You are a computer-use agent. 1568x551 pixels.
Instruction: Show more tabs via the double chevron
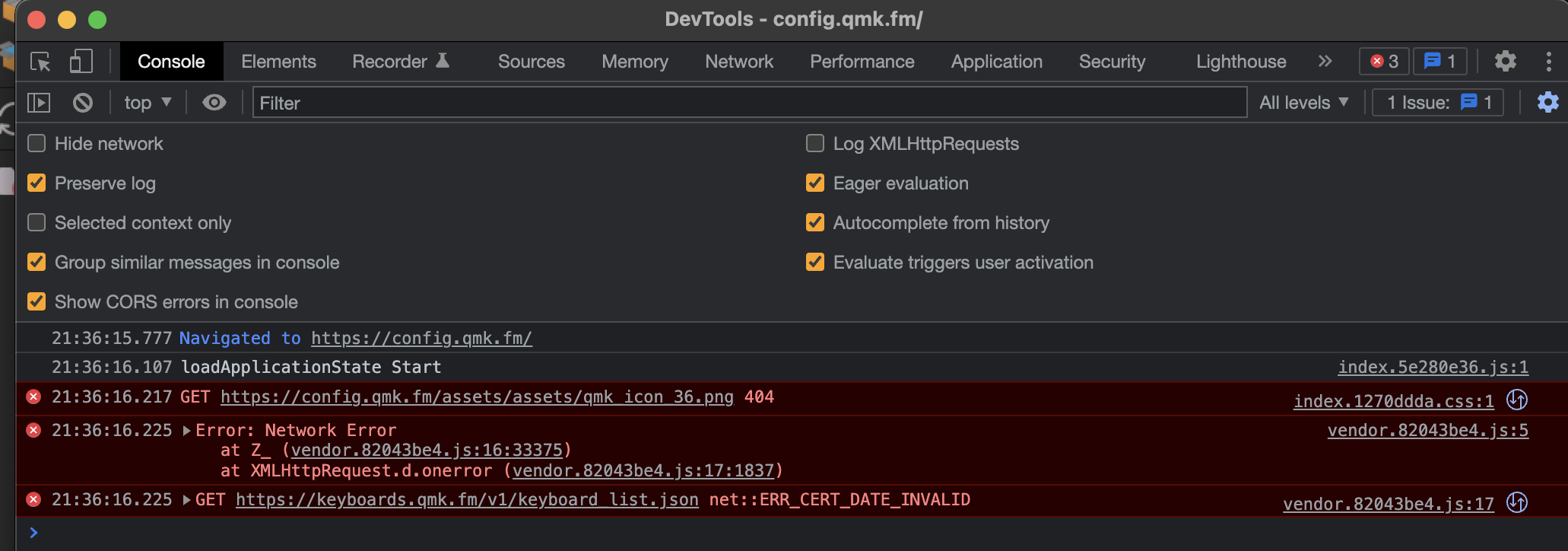(x=1325, y=62)
